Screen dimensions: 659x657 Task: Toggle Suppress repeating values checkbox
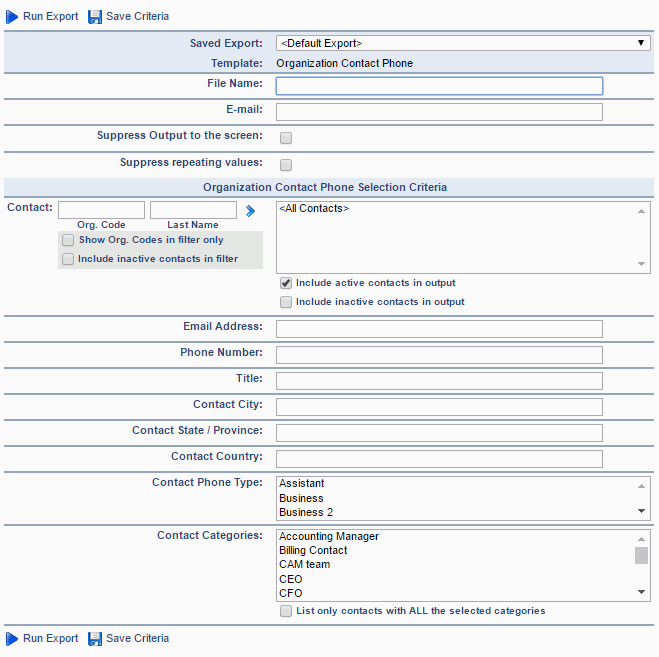pos(286,165)
